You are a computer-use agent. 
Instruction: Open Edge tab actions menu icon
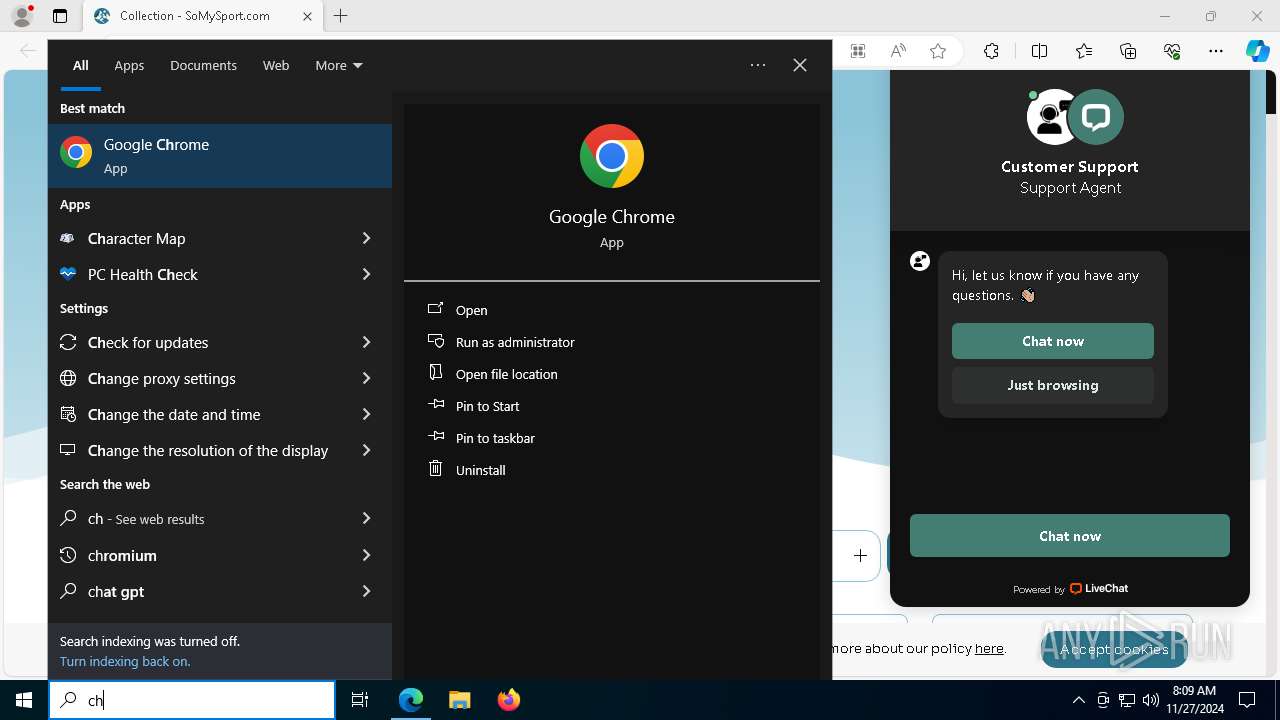[x=60, y=16]
